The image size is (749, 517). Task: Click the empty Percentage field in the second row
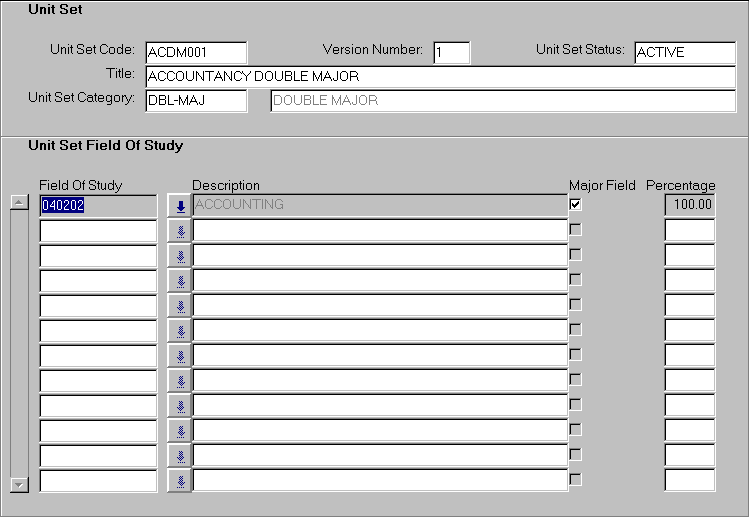pos(690,230)
